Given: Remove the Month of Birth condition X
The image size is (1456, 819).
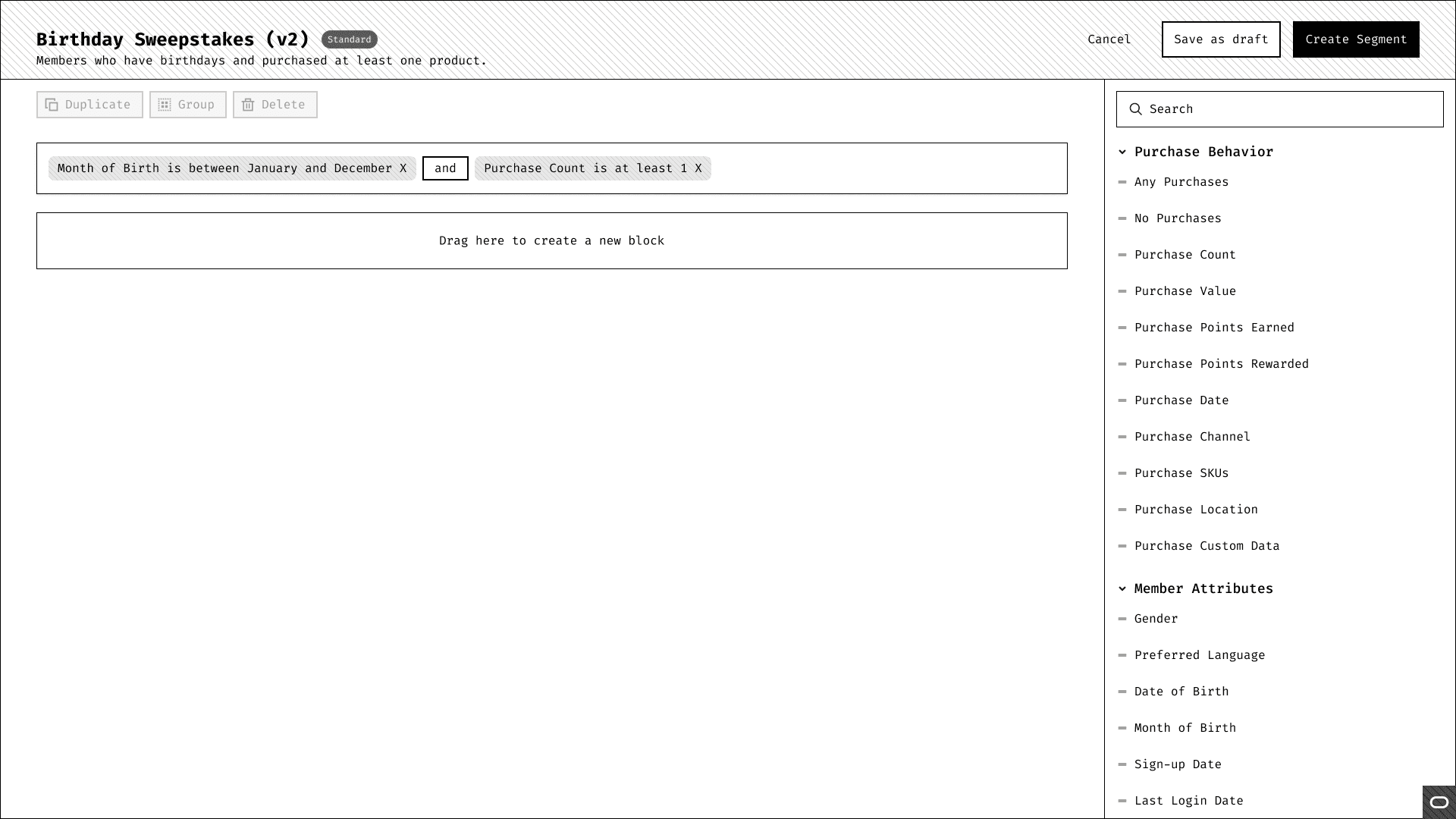Looking at the screenshot, I should pos(403,168).
